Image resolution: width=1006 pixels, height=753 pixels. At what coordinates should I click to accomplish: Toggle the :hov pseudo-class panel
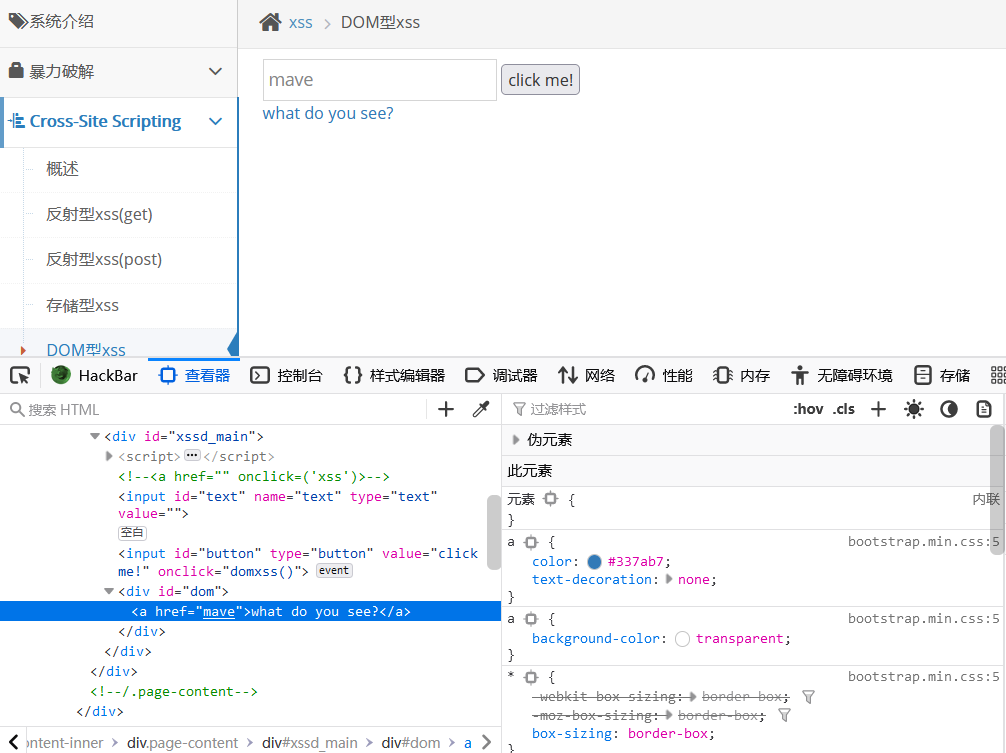coord(807,409)
